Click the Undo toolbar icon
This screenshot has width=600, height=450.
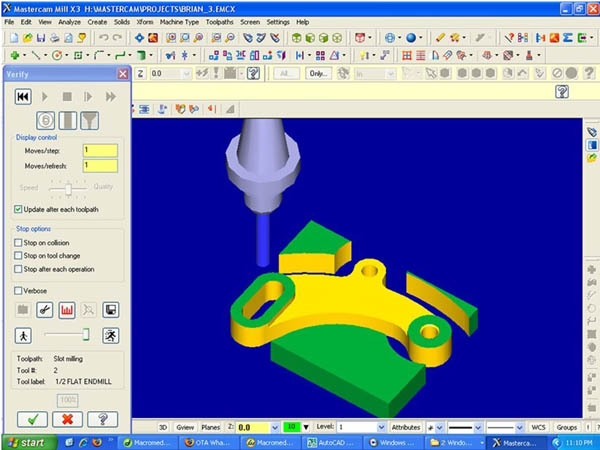click(104, 38)
